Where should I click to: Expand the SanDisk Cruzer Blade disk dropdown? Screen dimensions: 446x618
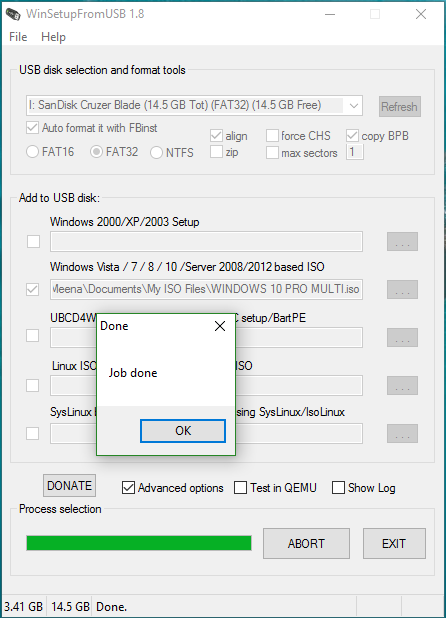point(353,106)
